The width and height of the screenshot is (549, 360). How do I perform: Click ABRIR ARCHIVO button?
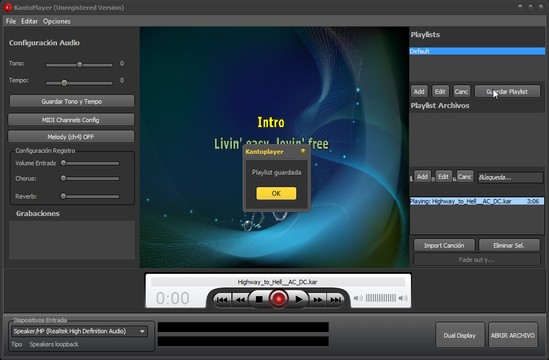click(x=512, y=335)
